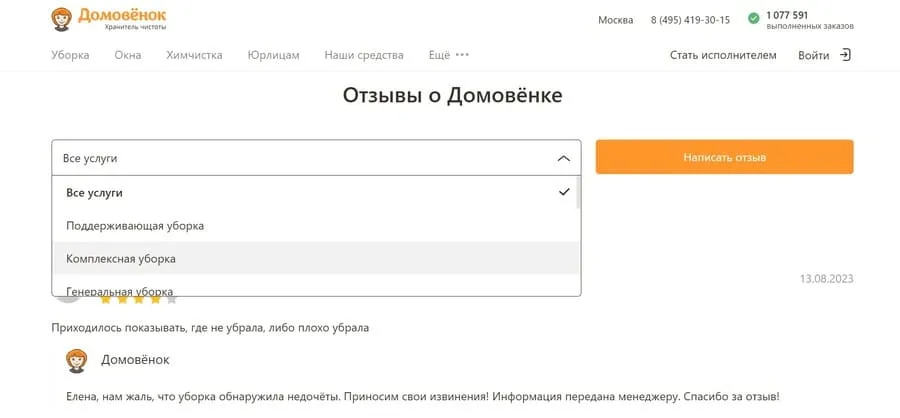Click the Хранитель чистоты tagline
This screenshot has width=900, height=418.
coord(135,27)
